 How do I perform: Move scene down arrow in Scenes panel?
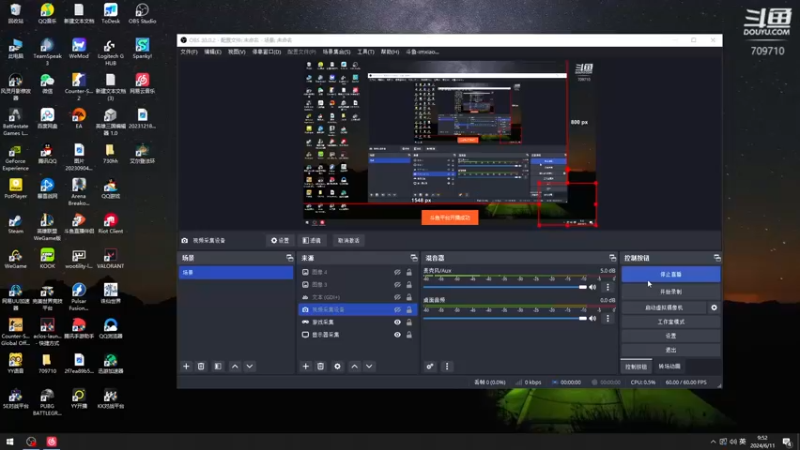point(249,366)
